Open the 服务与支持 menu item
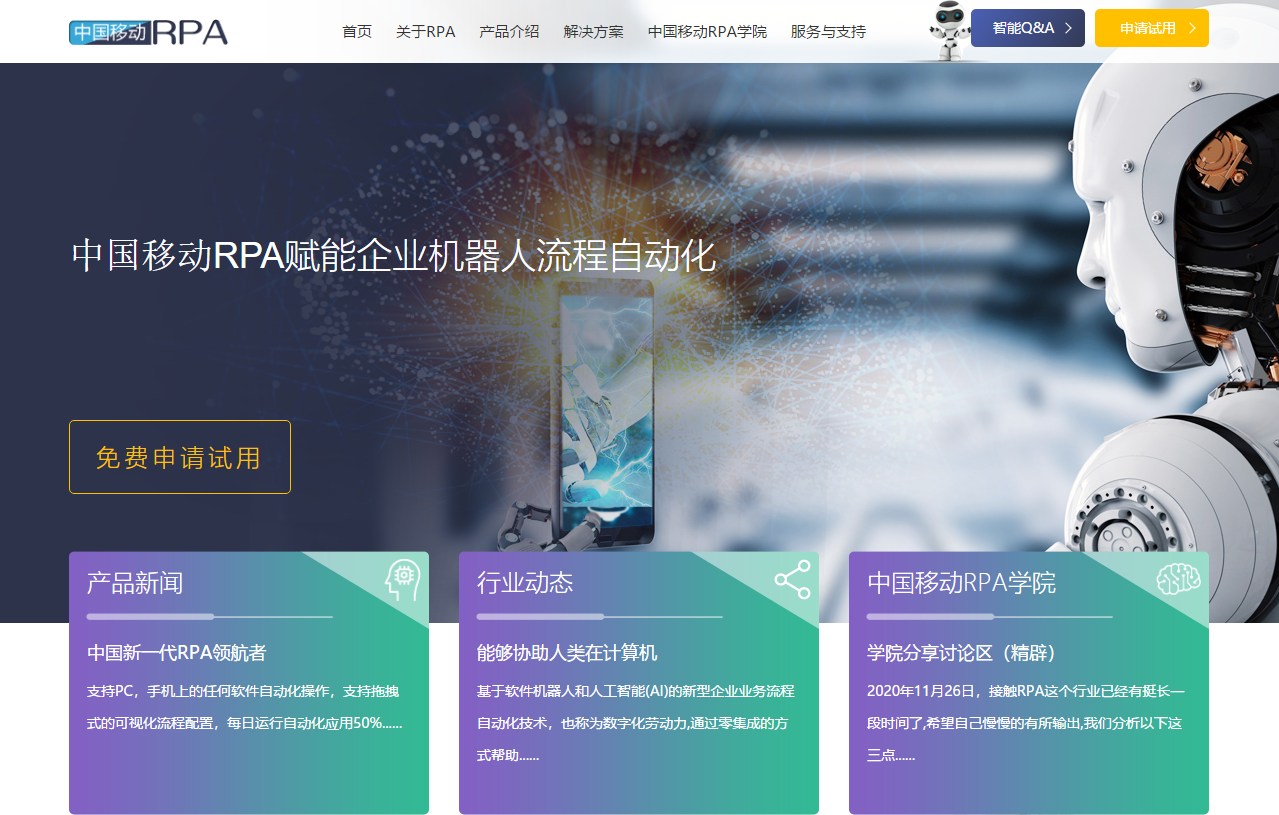 click(x=828, y=31)
